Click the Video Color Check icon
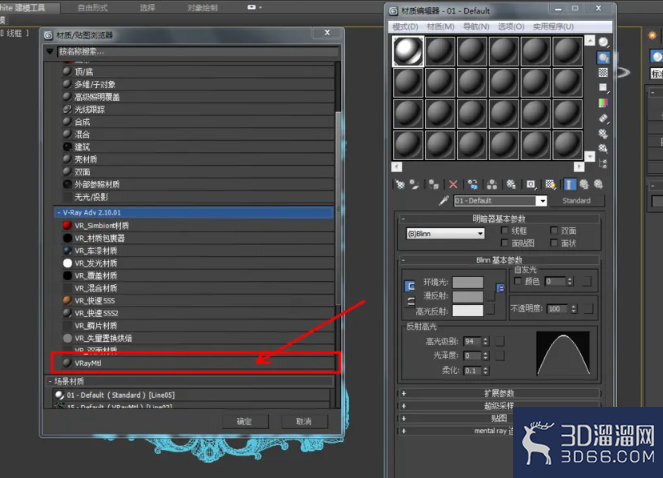The image size is (663, 478). point(603,103)
